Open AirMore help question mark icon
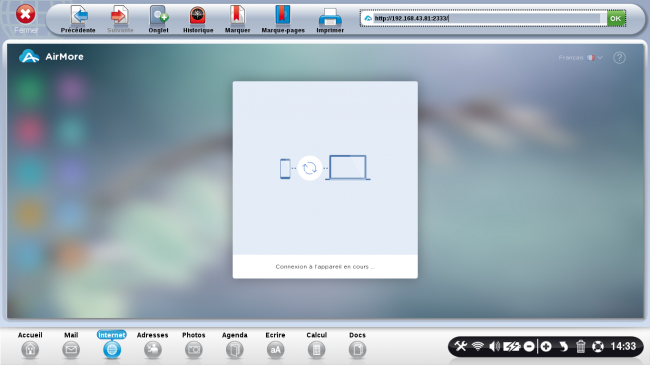This screenshot has height=365, width=650. (x=619, y=58)
